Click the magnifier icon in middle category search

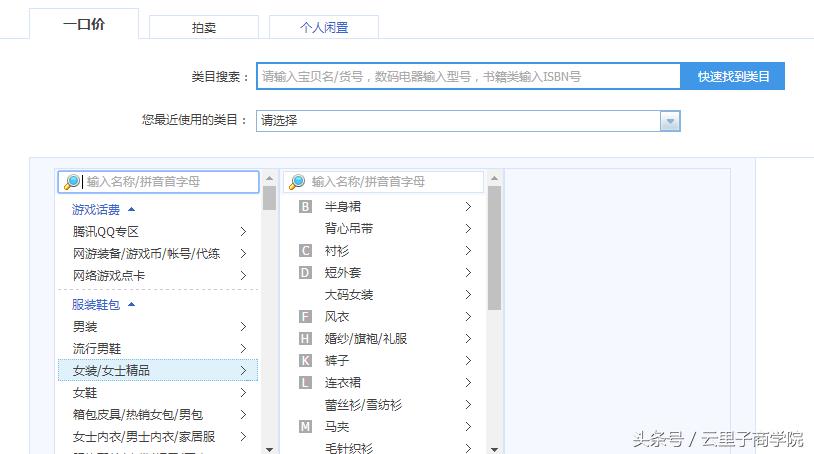(x=297, y=182)
